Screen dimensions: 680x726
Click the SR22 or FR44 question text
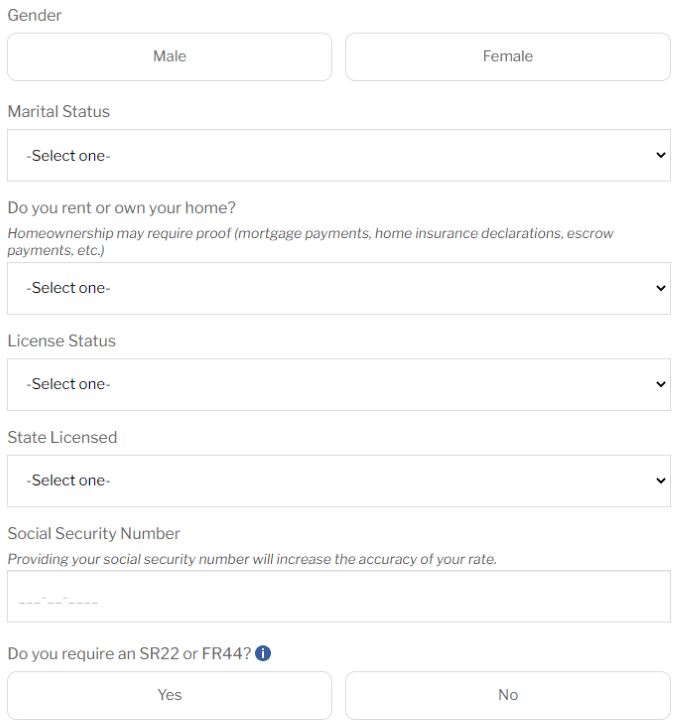coord(129,653)
